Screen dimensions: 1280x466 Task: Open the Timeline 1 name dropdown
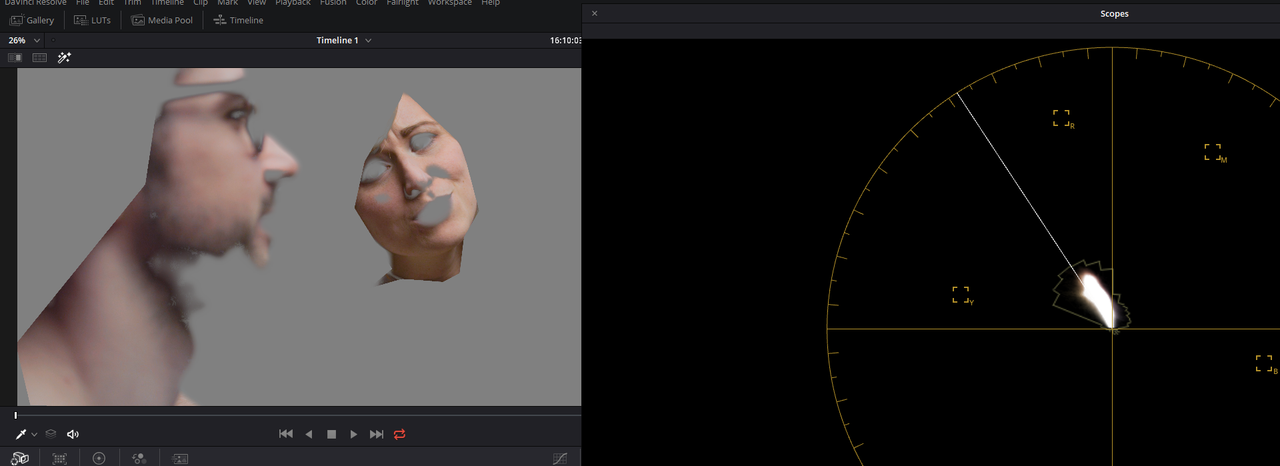coord(344,40)
